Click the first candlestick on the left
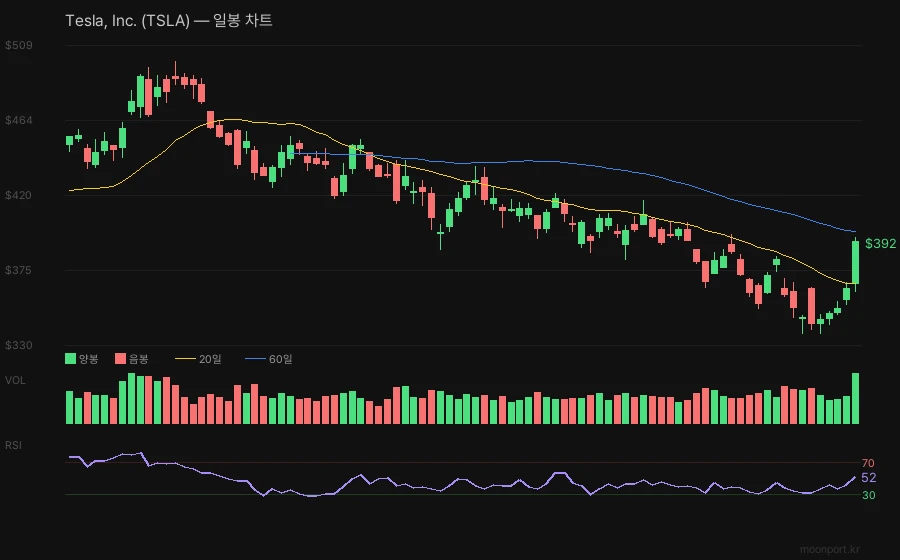This screenshot has width=900, height=560. click(70, 141)
